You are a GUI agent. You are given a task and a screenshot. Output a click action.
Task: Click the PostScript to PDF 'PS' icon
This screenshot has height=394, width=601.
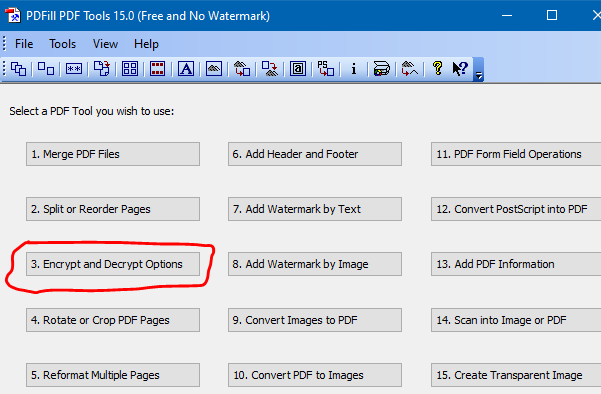coord(326,69)
